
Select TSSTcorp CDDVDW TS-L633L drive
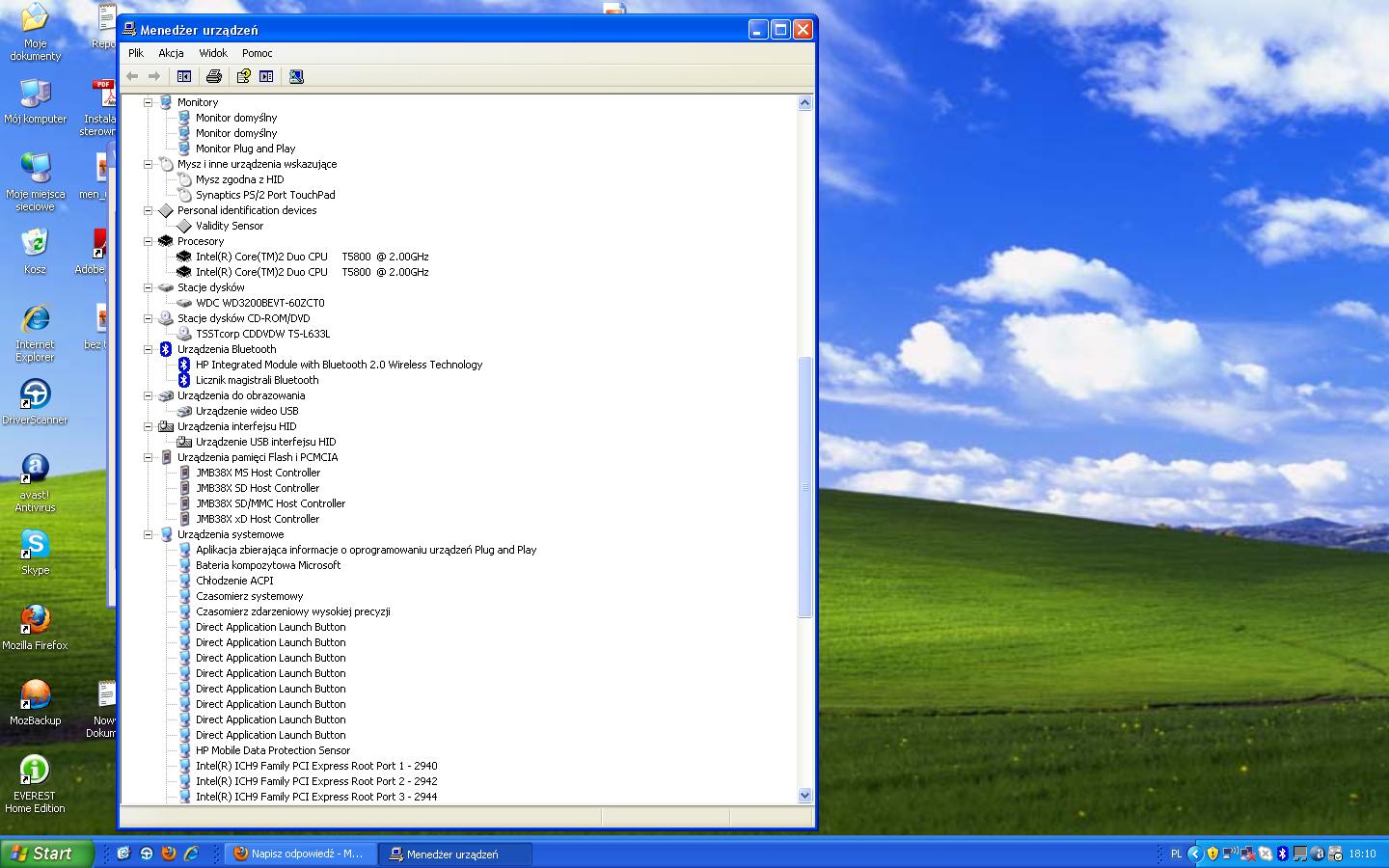(x=262, y=334)
